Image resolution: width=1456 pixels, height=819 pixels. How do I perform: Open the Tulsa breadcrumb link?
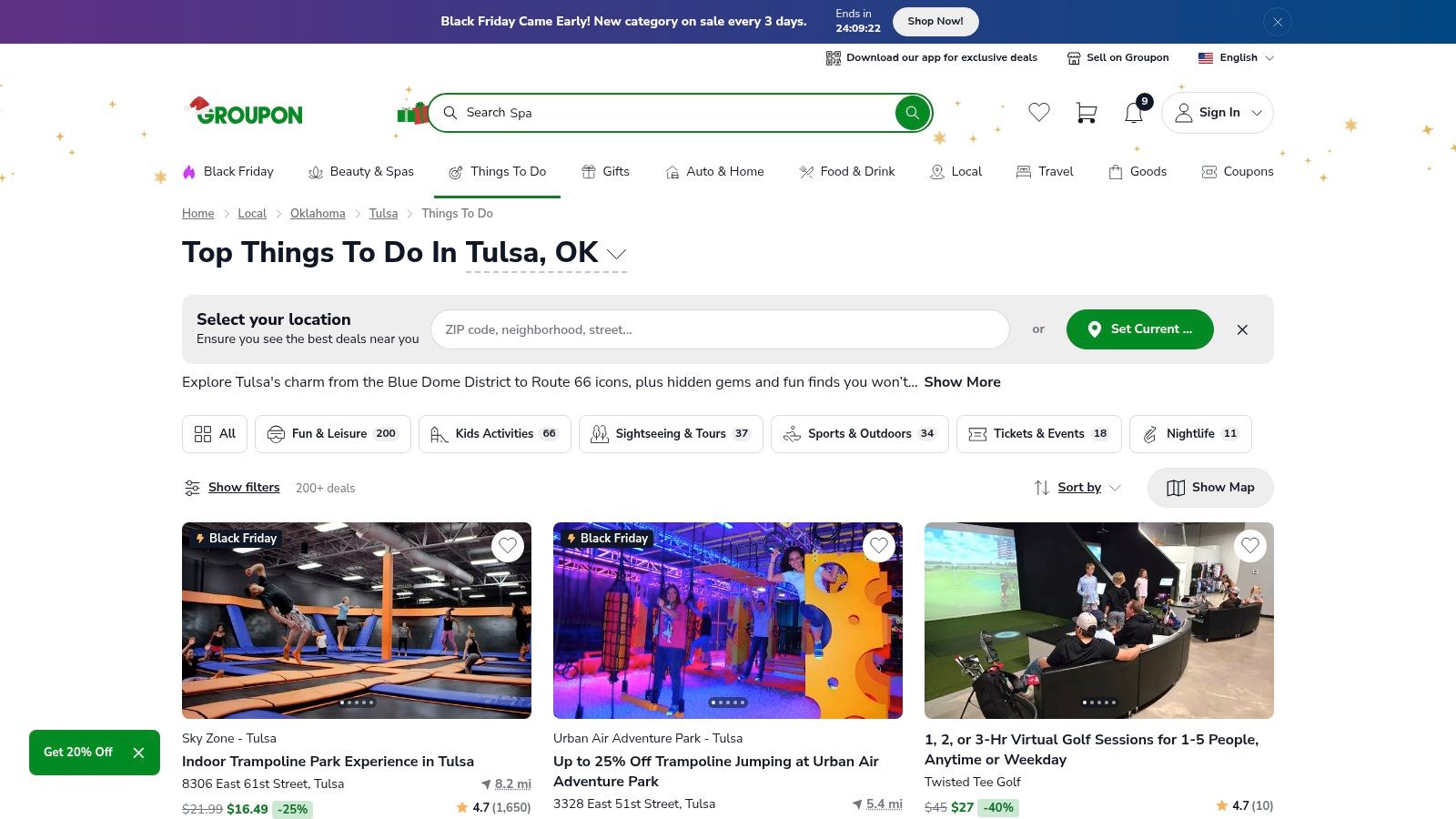[382, 213]
